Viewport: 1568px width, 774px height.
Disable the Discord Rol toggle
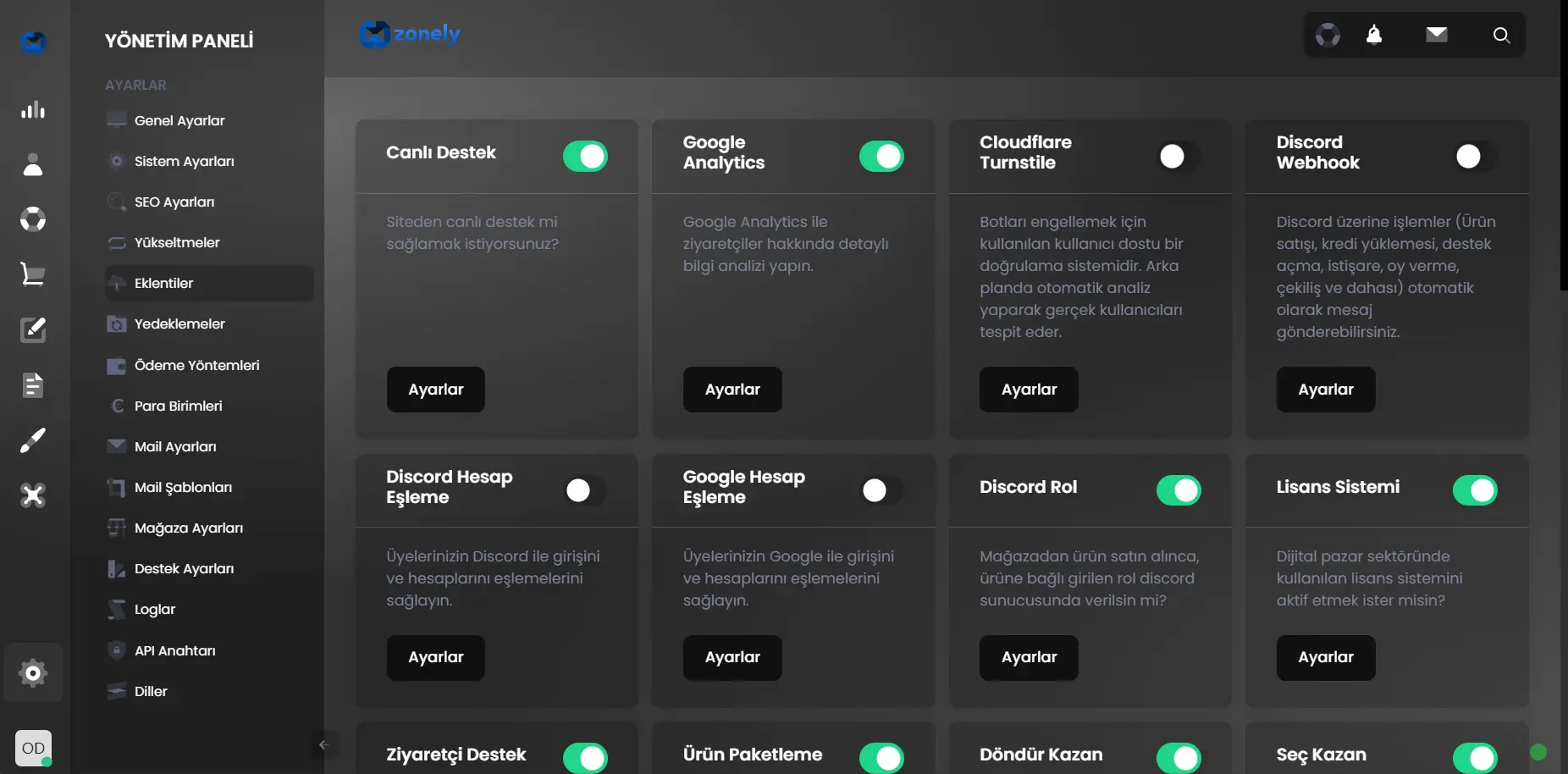tap(1179, 490)
